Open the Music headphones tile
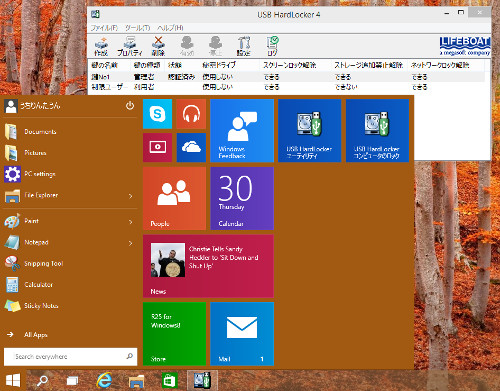Viewport: 500px width, 391px height. coord(191,114)
